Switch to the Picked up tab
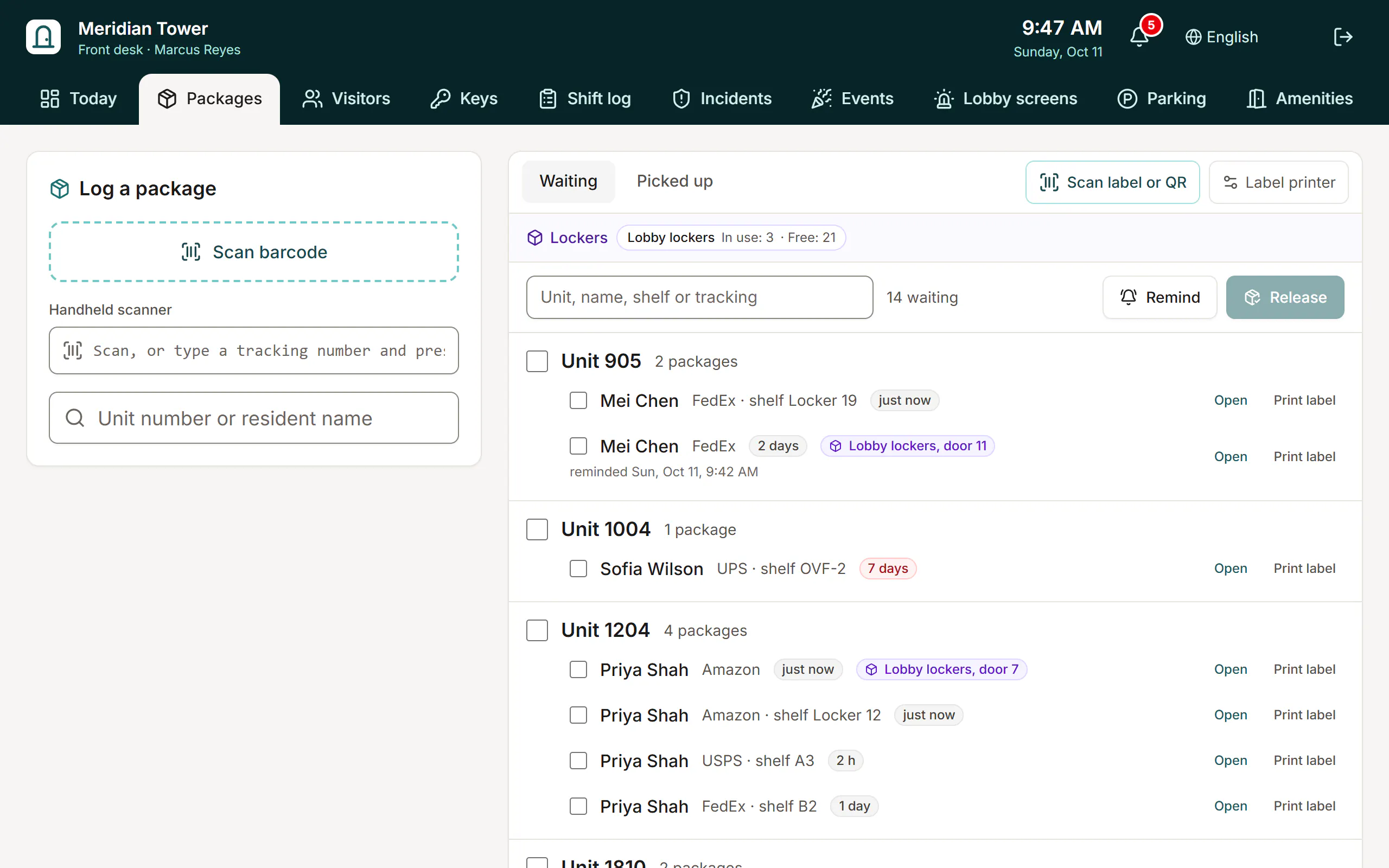The width and height of the screenshot is (1389, 868). coord(674,181)
